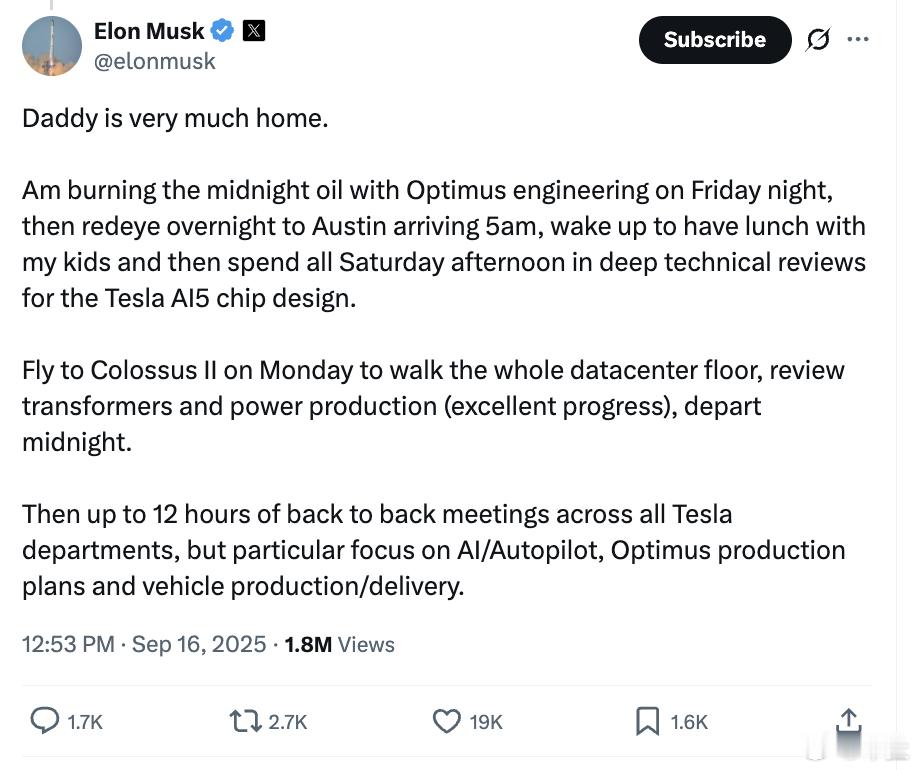Viewport: 918px width, 770px height.
Task: Bookmark this post
Action: (x=648, y=721)
